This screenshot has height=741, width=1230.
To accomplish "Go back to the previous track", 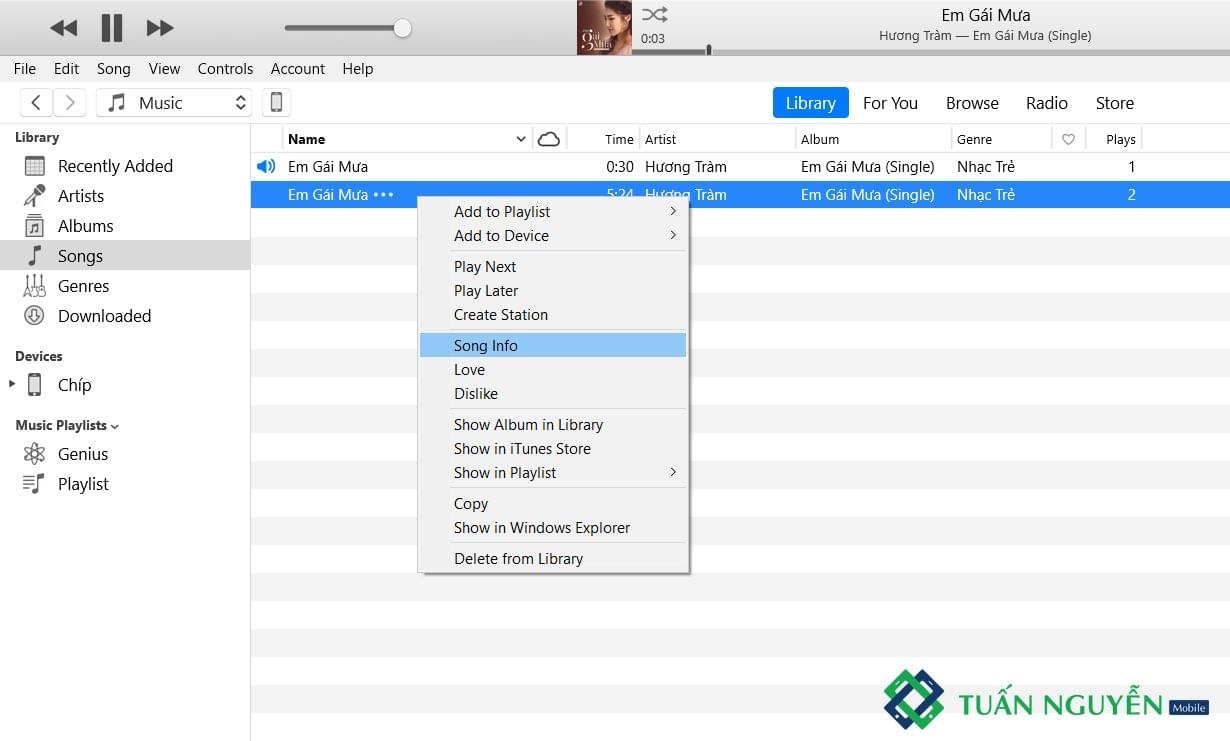I will (64, 28).
